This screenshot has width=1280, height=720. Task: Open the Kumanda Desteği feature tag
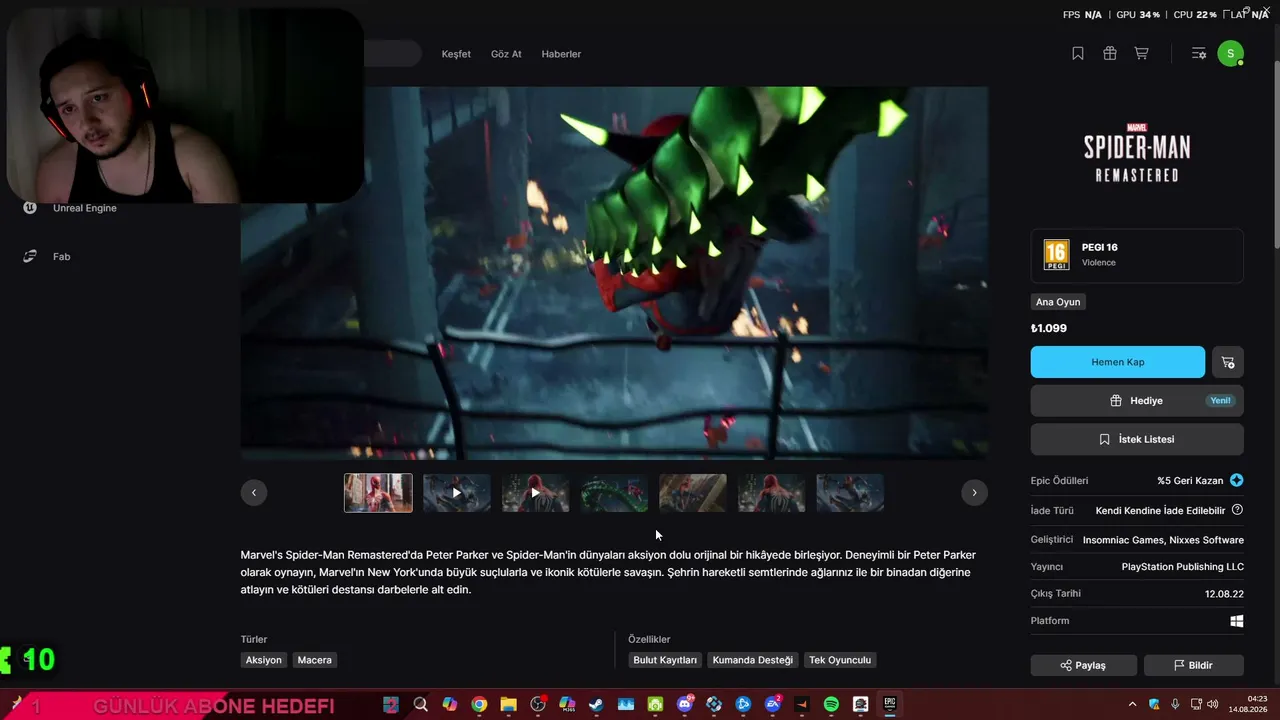point(753,660)
